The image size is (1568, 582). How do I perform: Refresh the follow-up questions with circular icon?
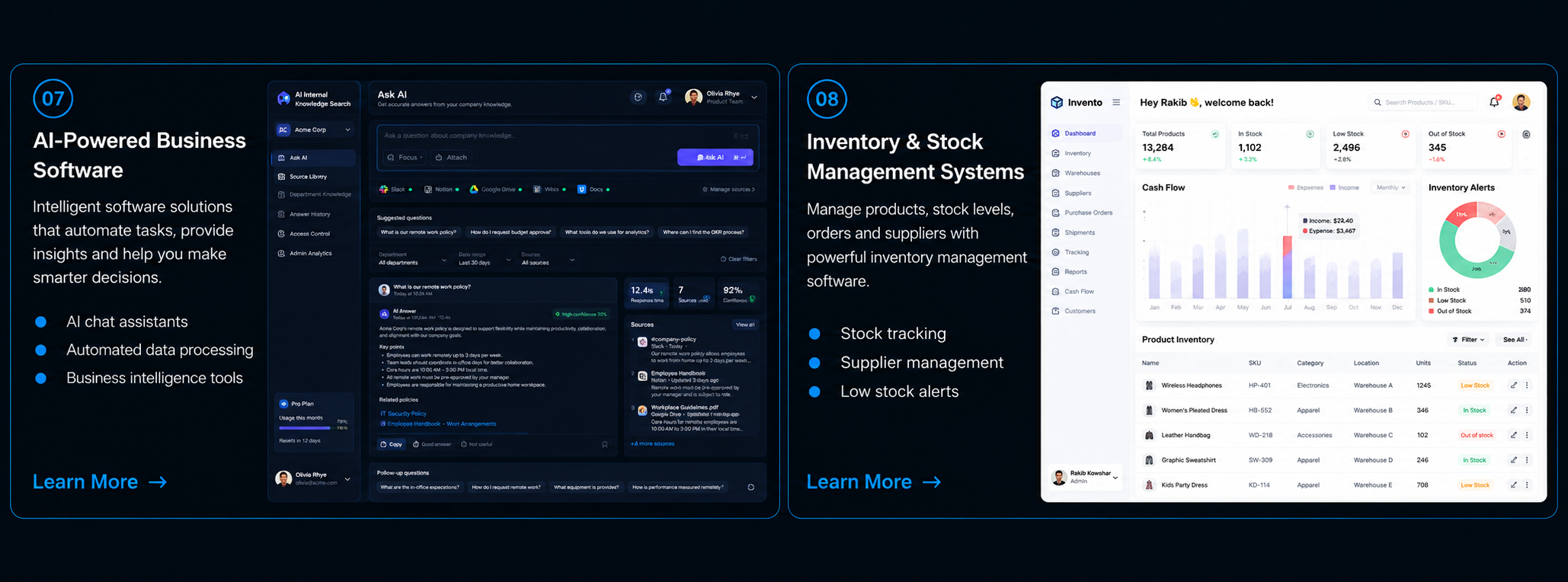[x=750, y=488]
